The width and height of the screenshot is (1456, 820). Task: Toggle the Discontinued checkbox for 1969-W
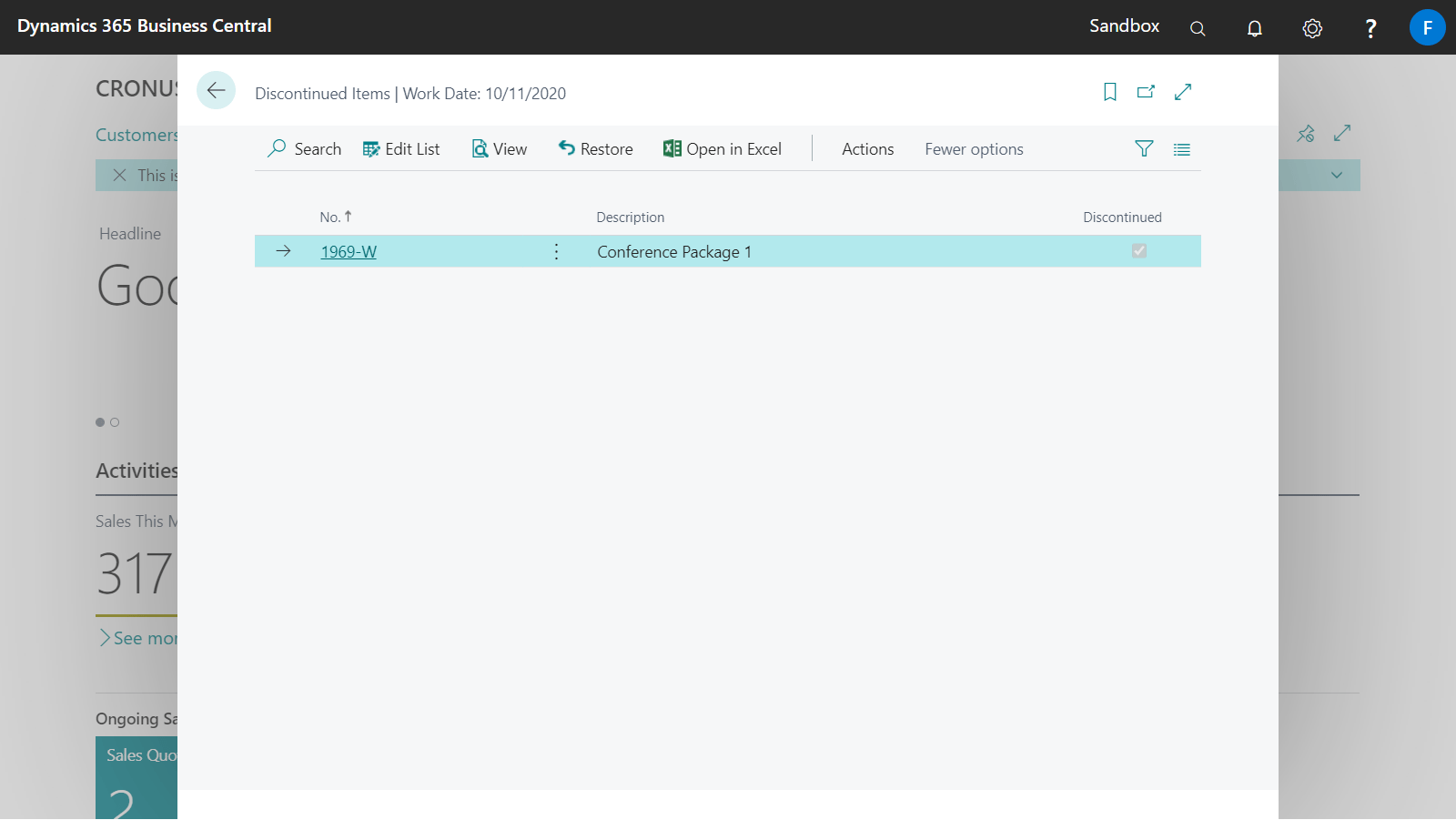click(1138, 250)
